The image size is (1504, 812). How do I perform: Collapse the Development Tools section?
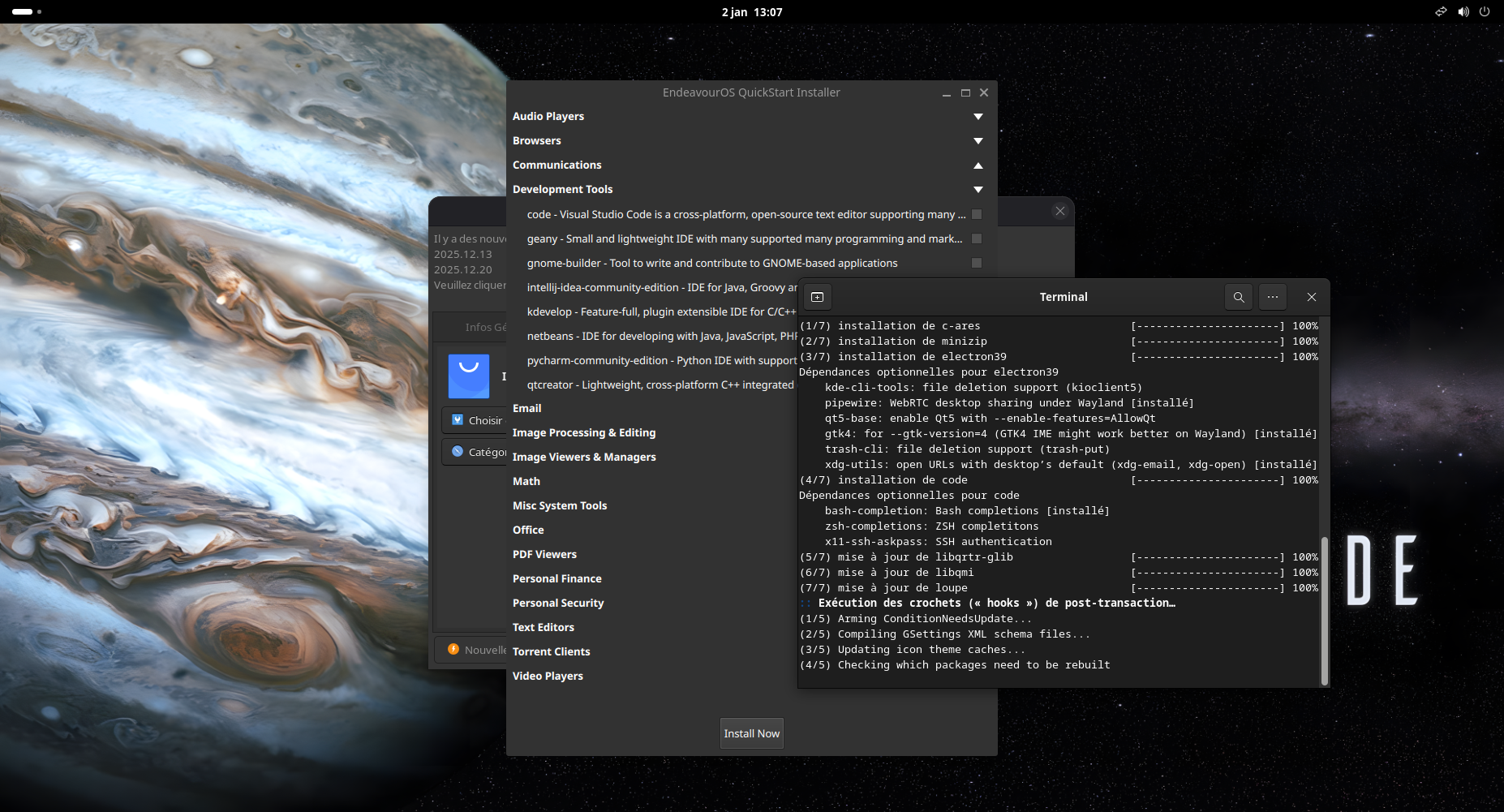click(978, 189)
